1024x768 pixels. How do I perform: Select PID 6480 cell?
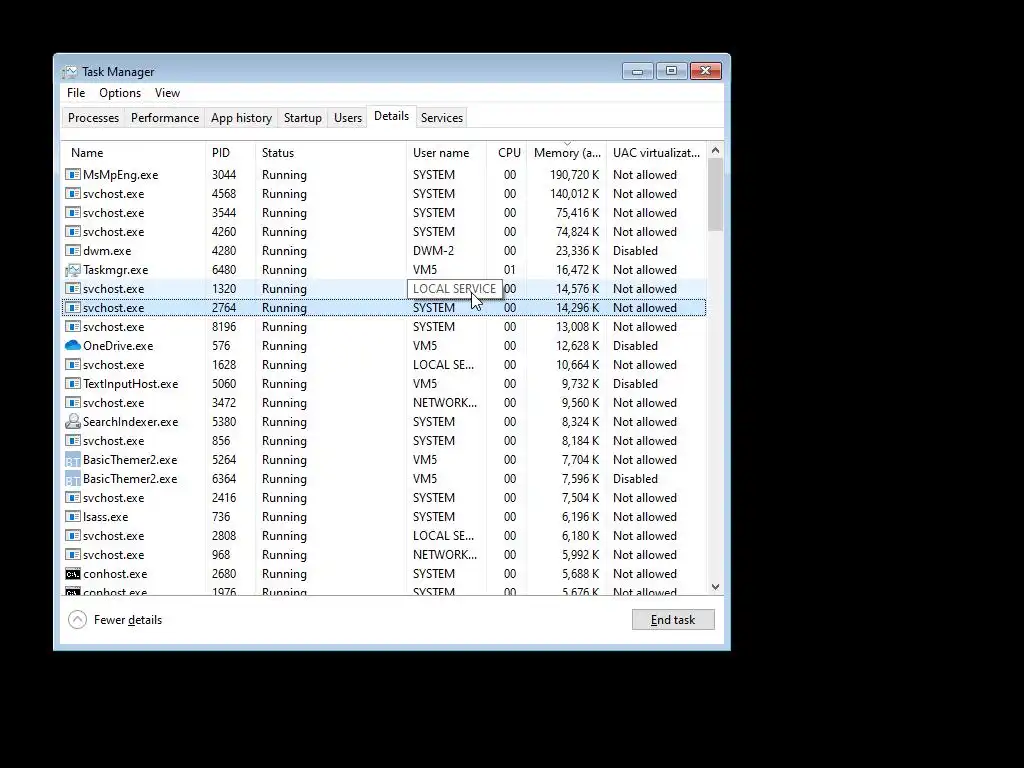click(x=224, y=270)
